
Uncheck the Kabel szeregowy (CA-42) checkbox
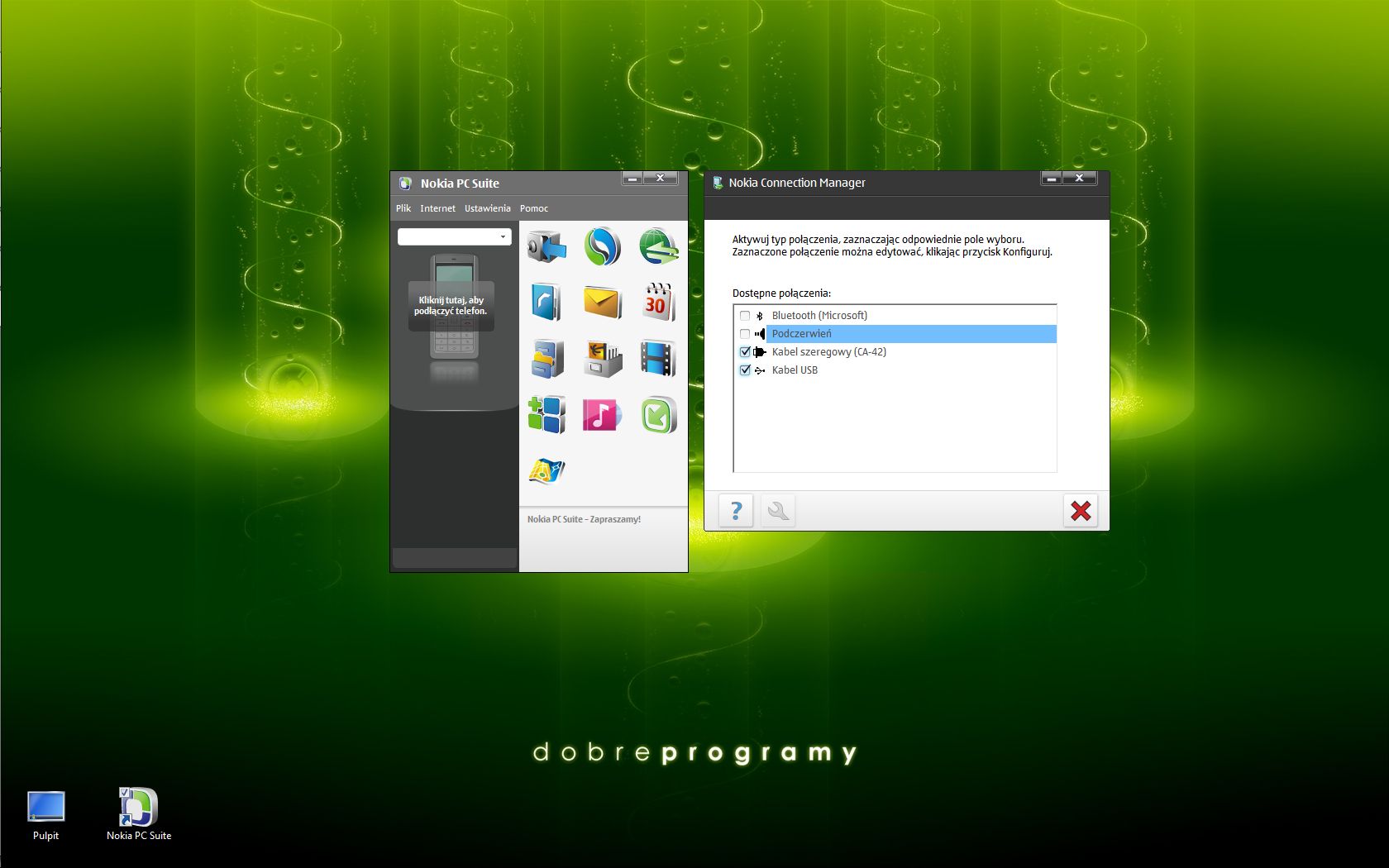click(745, 352)
